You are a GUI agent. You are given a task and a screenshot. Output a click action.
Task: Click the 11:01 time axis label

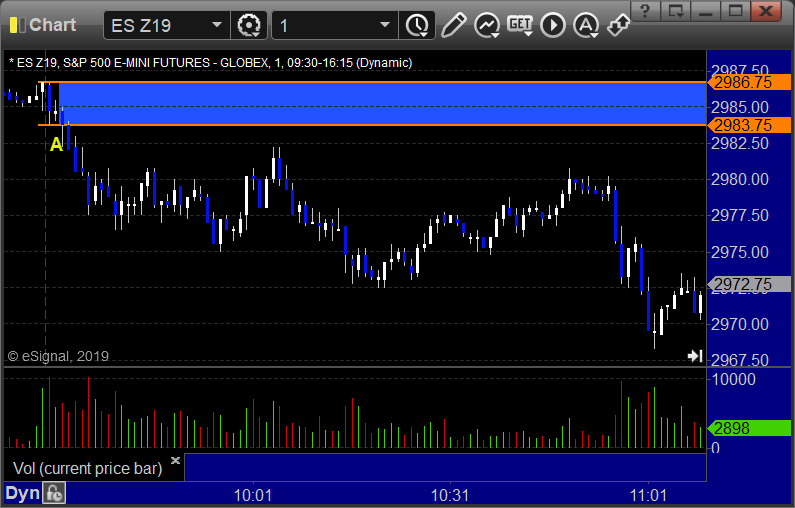click(648, 495)
